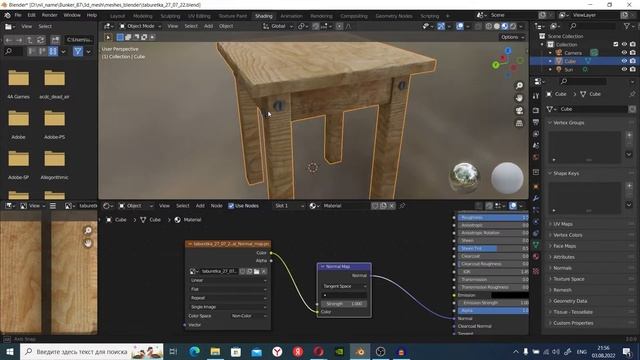This screenshot has height=360, width=640.
Task: Open the Window menu in top bar
Action: pos(72,15)
